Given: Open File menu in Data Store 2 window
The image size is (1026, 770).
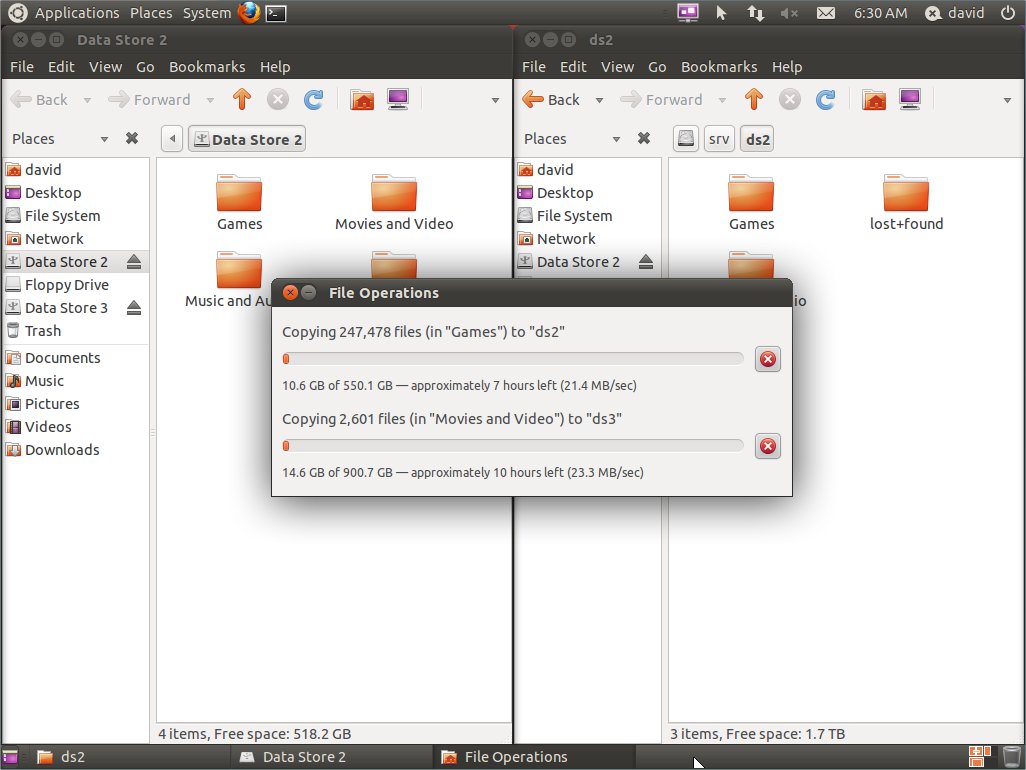Looking at the screenshot, I should (22, 67).
